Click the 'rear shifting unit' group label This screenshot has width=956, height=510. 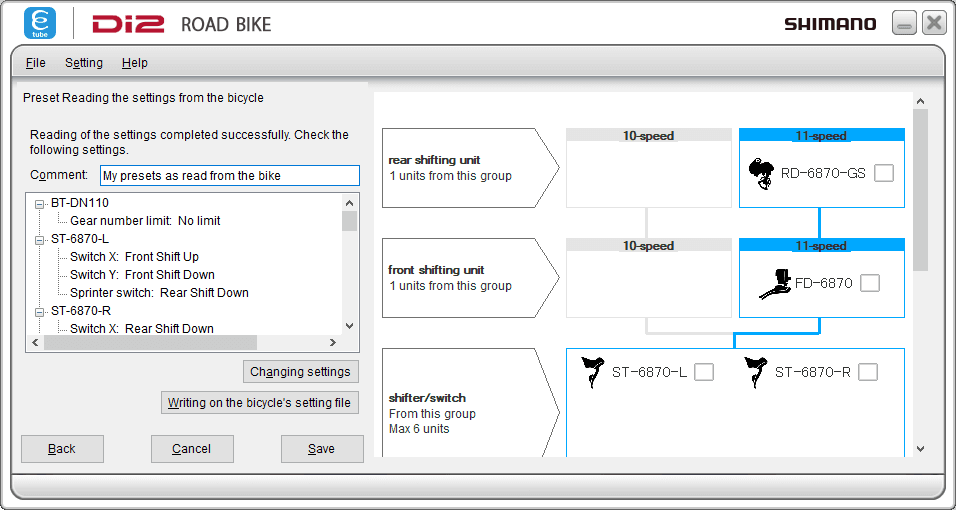point(434,160)
